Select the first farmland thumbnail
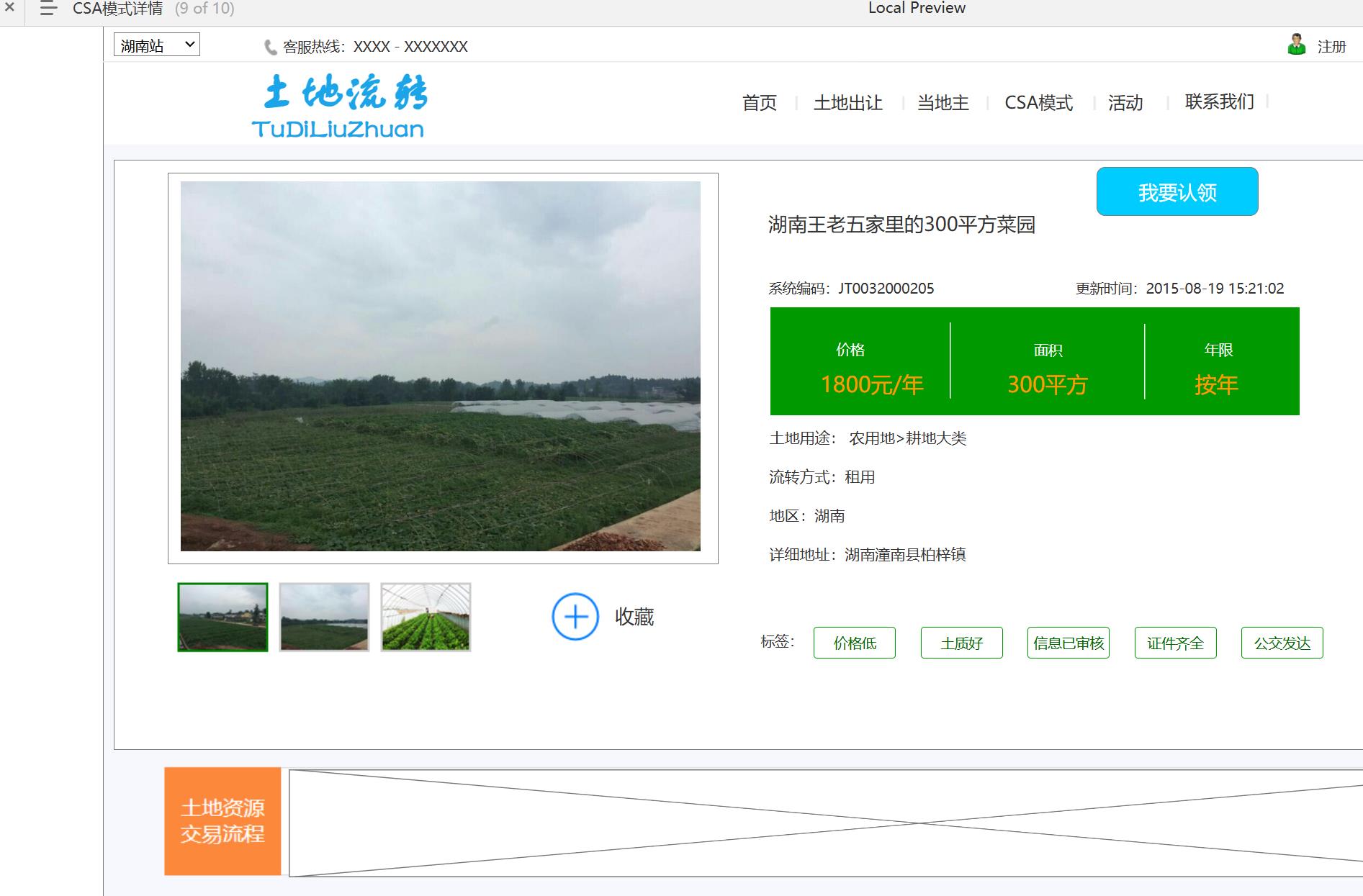This screenshot has height=896, width=1363. [222, 617]
